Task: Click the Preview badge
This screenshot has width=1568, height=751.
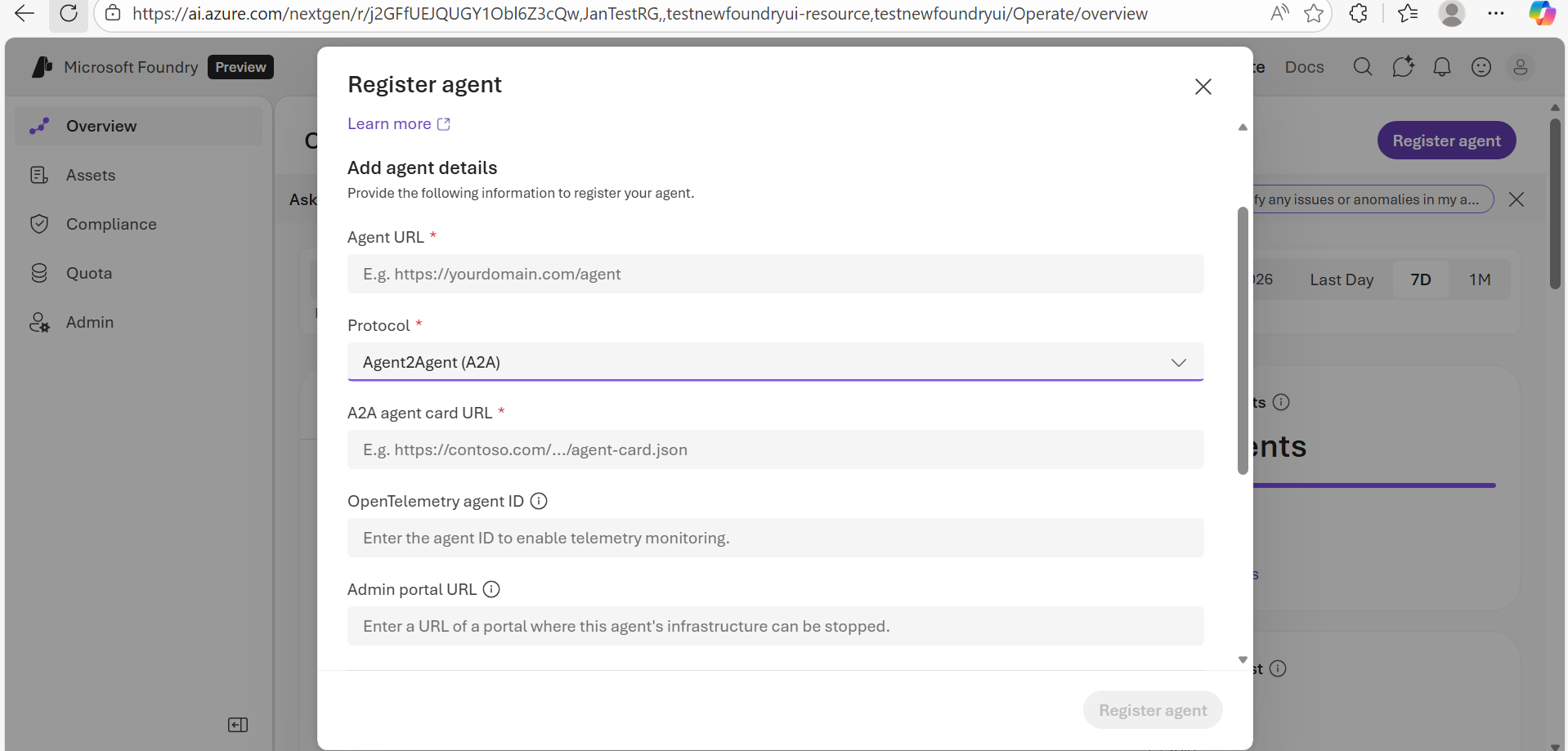Action: point(240,67)
